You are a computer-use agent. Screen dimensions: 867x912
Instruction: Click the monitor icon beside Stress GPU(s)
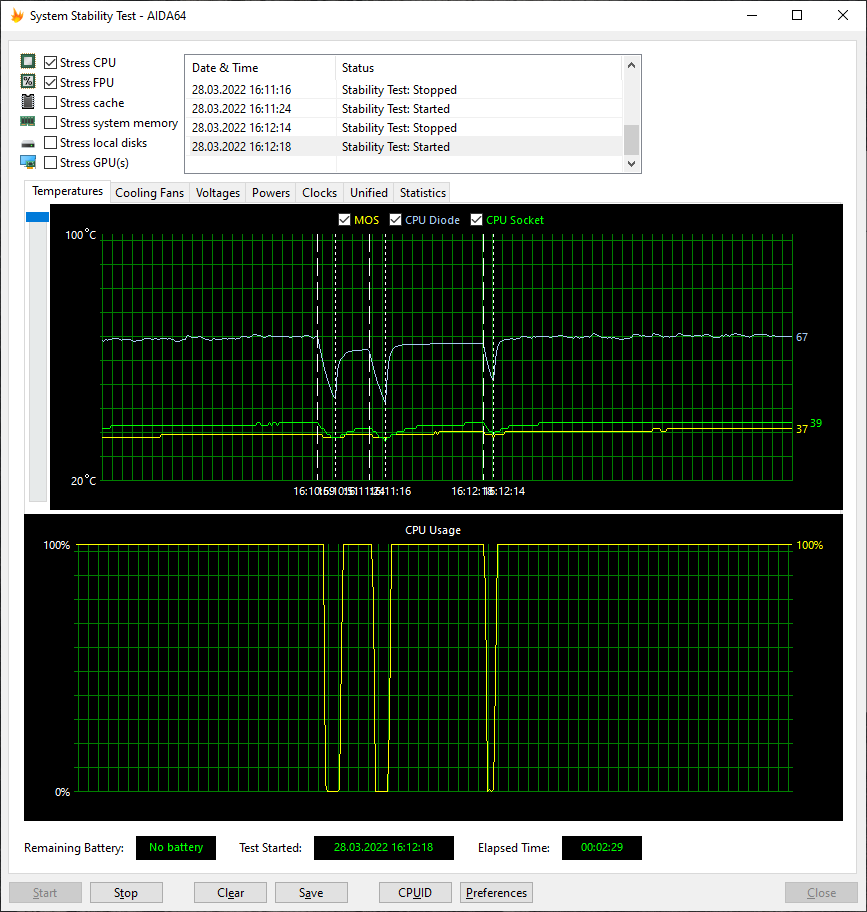(28, 162)
